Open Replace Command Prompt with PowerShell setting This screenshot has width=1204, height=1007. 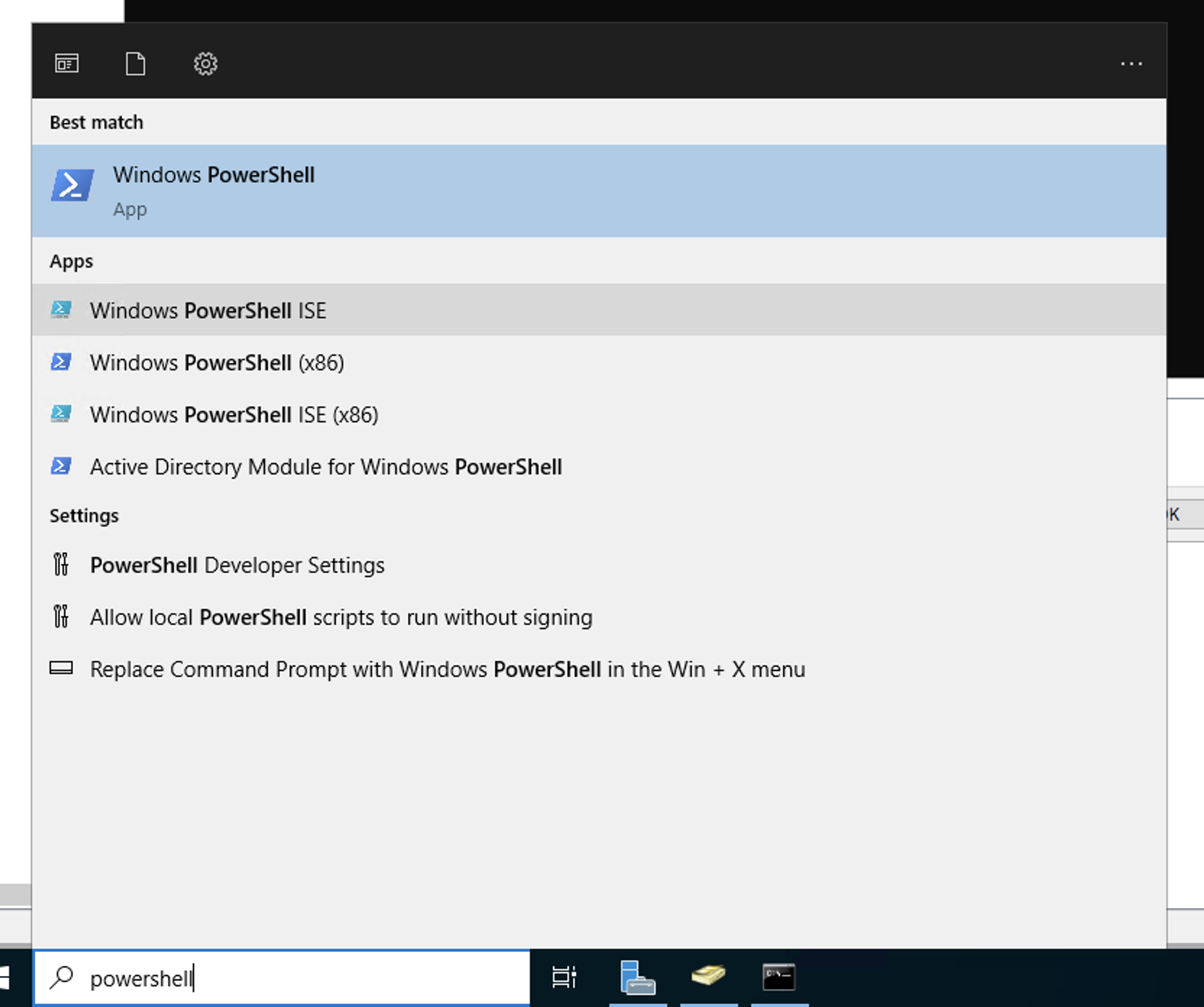[x=599, y=668]
